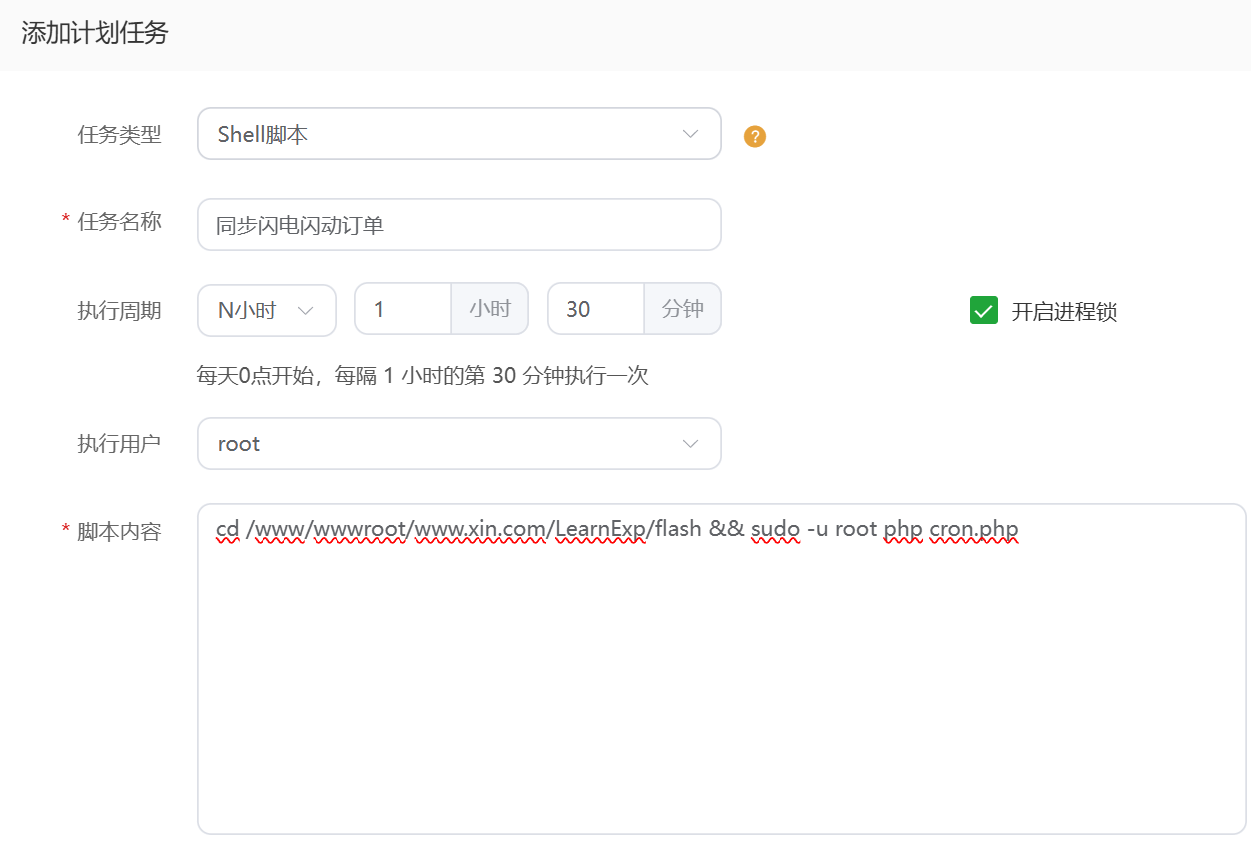Click the 分钟 unit suffix
Image resolution: width=1251 pixels, height=857 pixels.
point(683,310)
